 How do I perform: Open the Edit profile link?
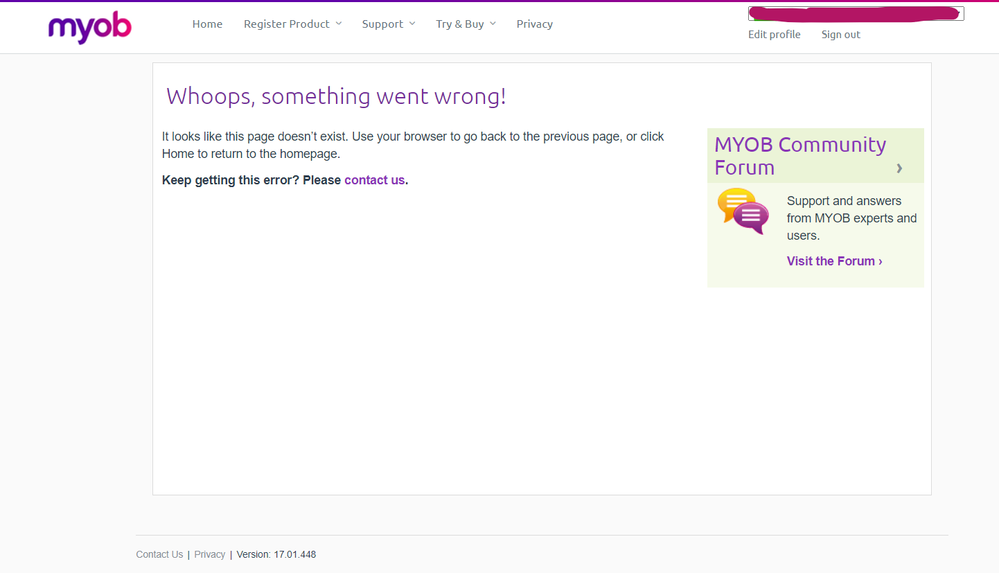click(774, 34)
